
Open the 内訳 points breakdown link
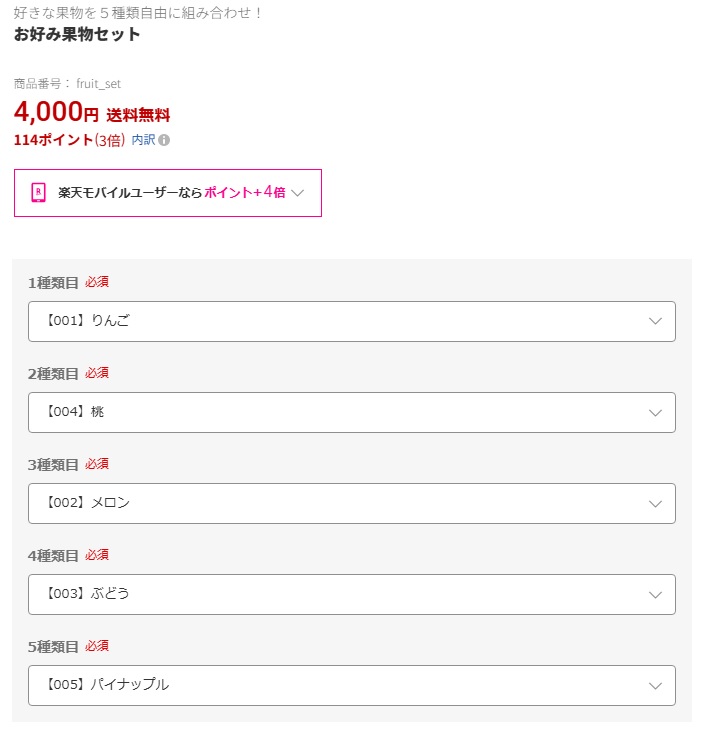pos(143,140)
